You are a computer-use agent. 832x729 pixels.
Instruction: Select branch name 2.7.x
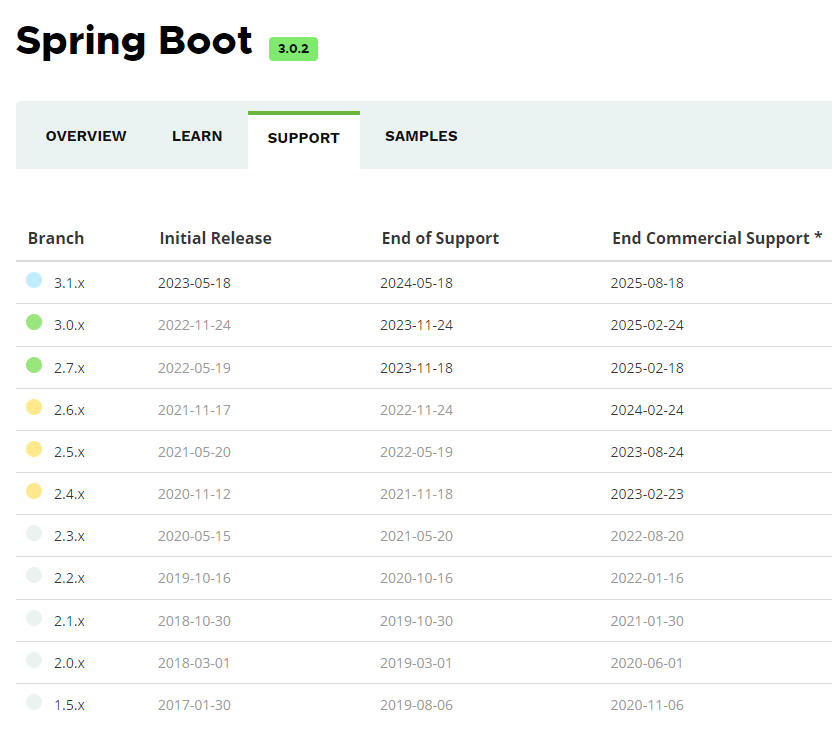(70, 368)
